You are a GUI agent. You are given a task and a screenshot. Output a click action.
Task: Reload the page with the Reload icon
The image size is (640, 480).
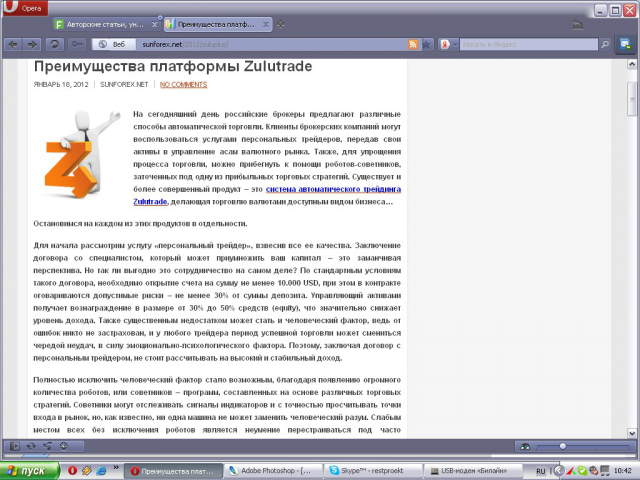(x=54, y=44)
